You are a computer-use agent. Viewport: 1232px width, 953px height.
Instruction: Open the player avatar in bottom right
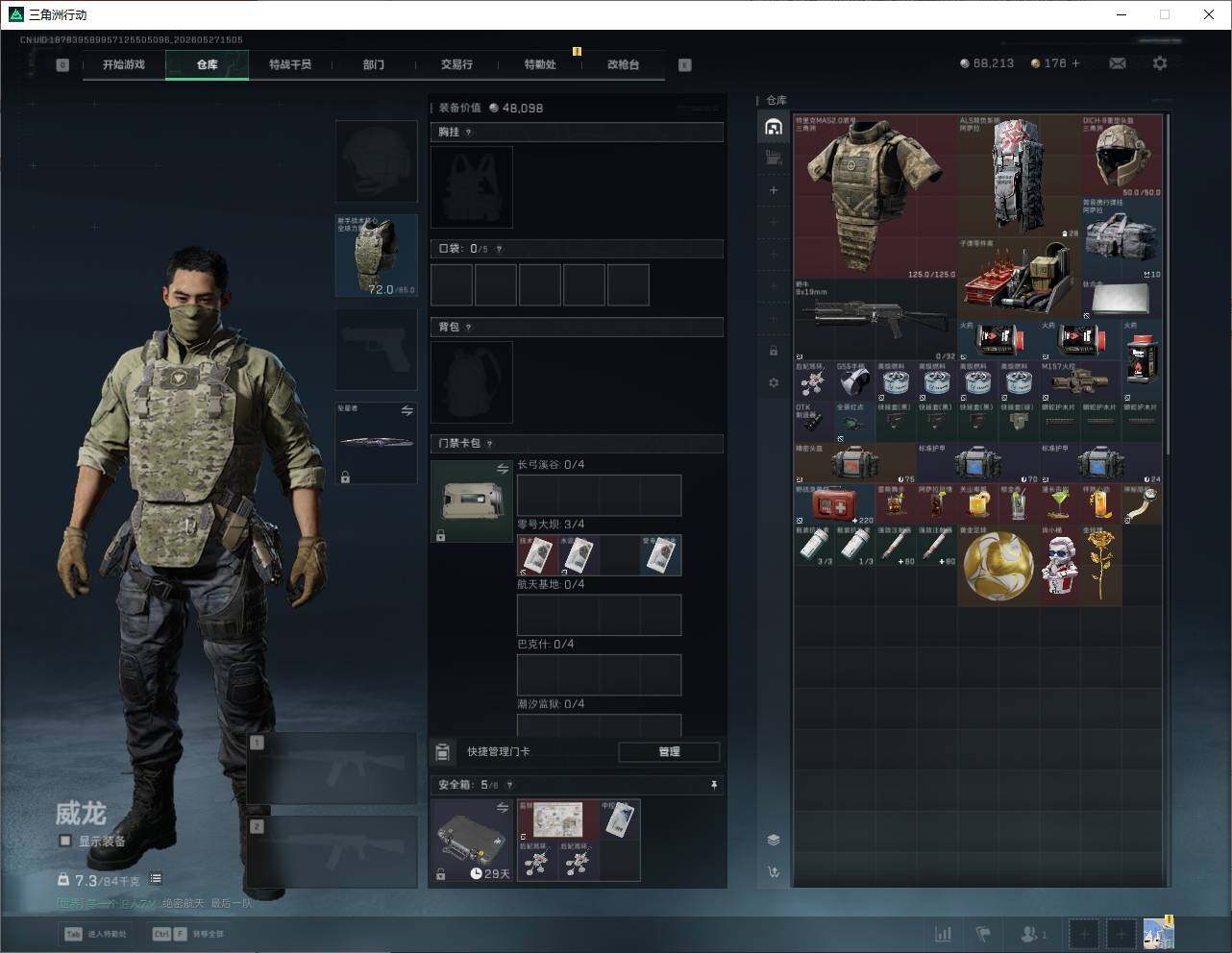[x=1158, y=934]
